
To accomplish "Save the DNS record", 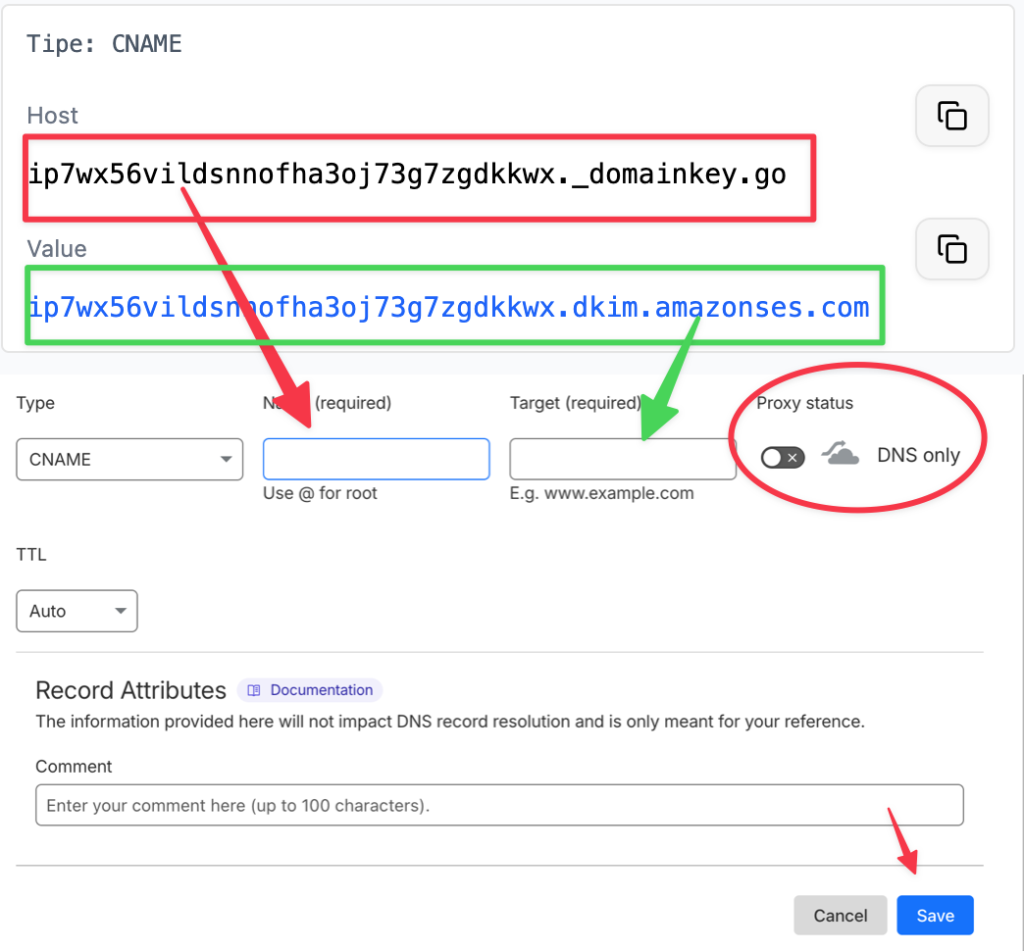I will tap(934, 915).
